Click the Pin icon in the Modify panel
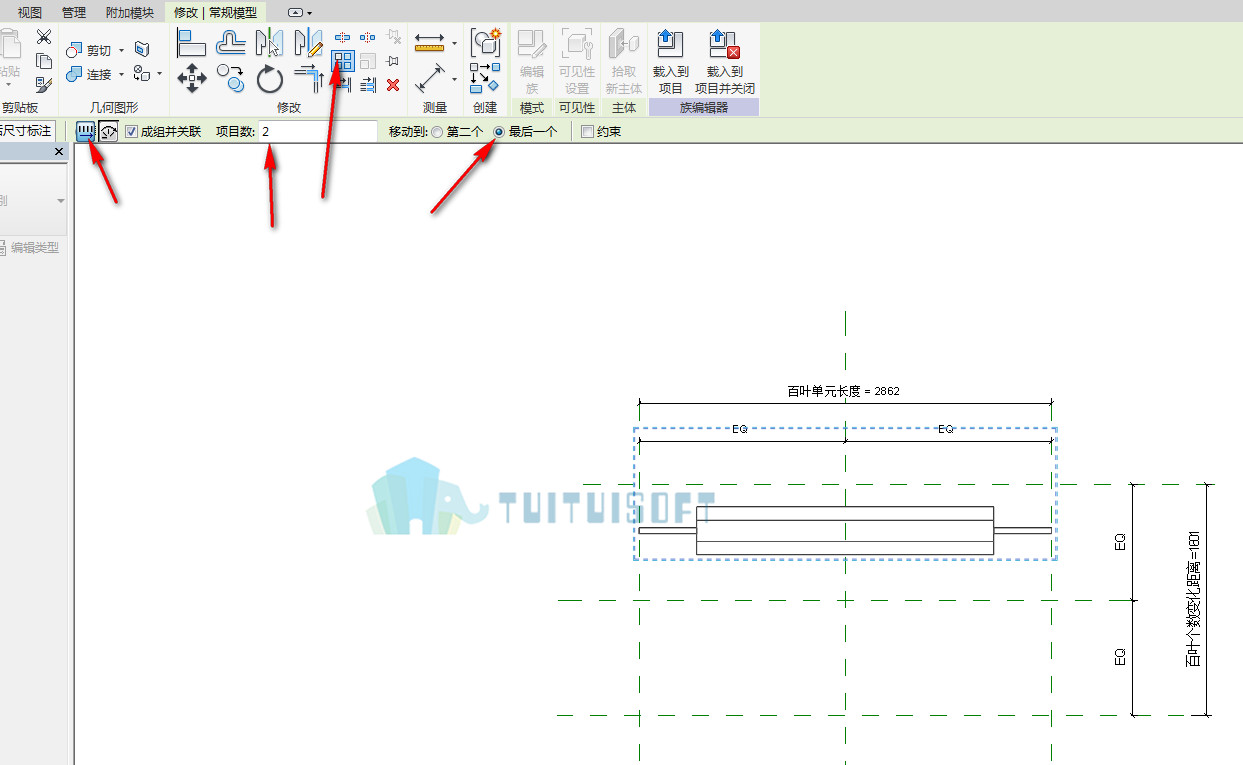The height and width of the screenshot is (765, 1243). [x=393, y=61]
